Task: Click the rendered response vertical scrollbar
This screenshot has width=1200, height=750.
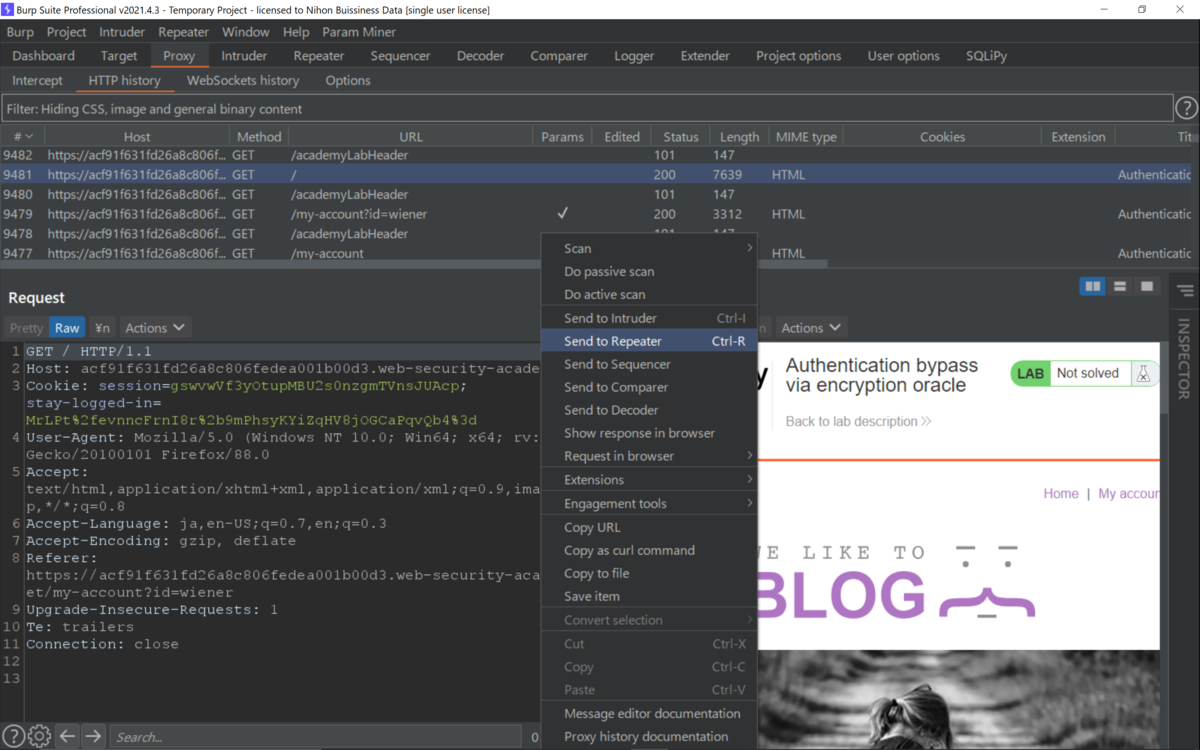Action: [x=1165, y=380]
